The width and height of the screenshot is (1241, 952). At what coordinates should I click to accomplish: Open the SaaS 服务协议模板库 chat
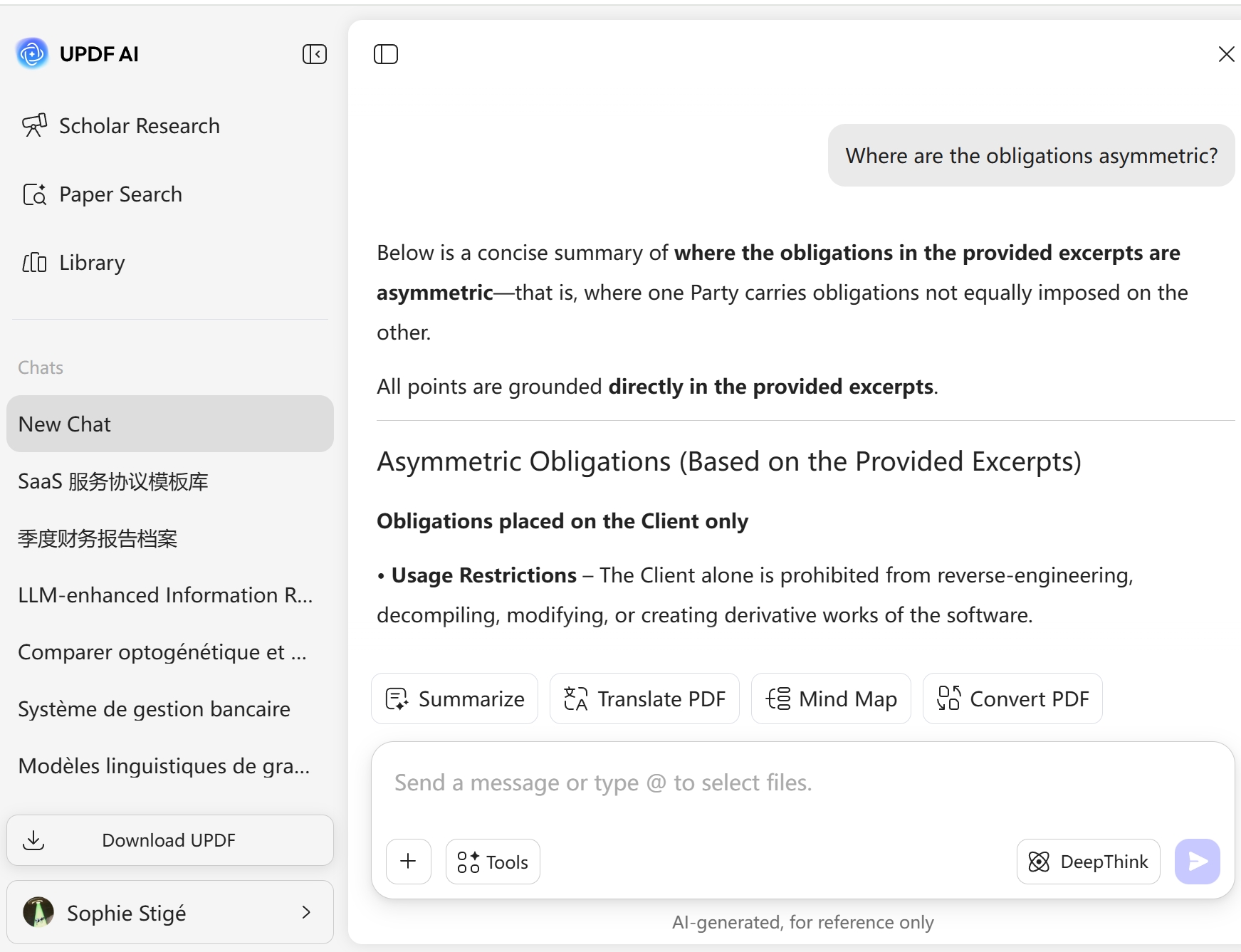pyautogui.click(x=113, y=481)
